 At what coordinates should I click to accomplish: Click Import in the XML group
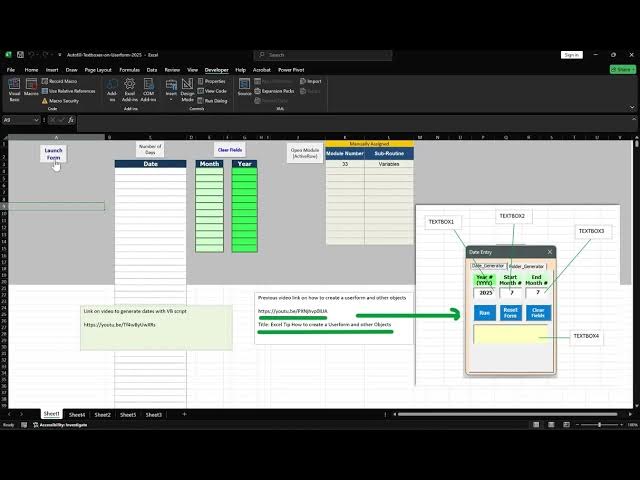311,81
